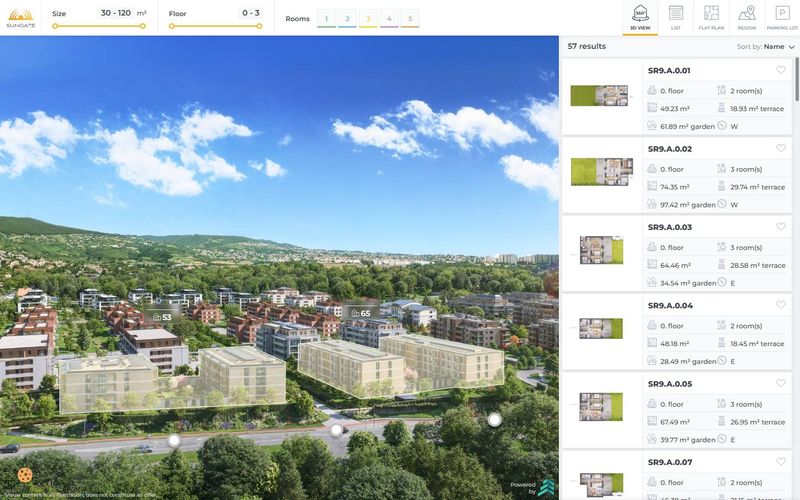Screen dimensions: 800x500
Task: Expand the Sort by Name dropdown
Action: click(766, 46)
